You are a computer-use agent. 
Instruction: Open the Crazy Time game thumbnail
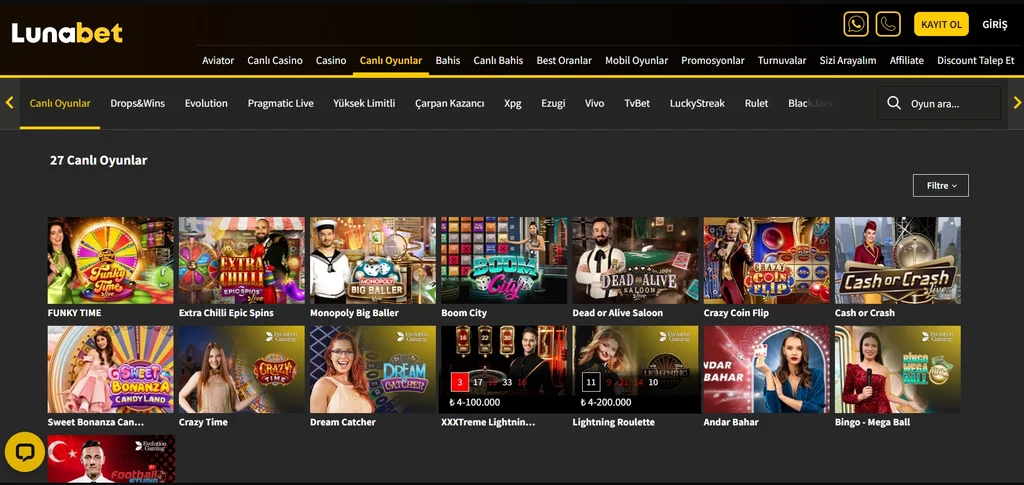[242, 369]
